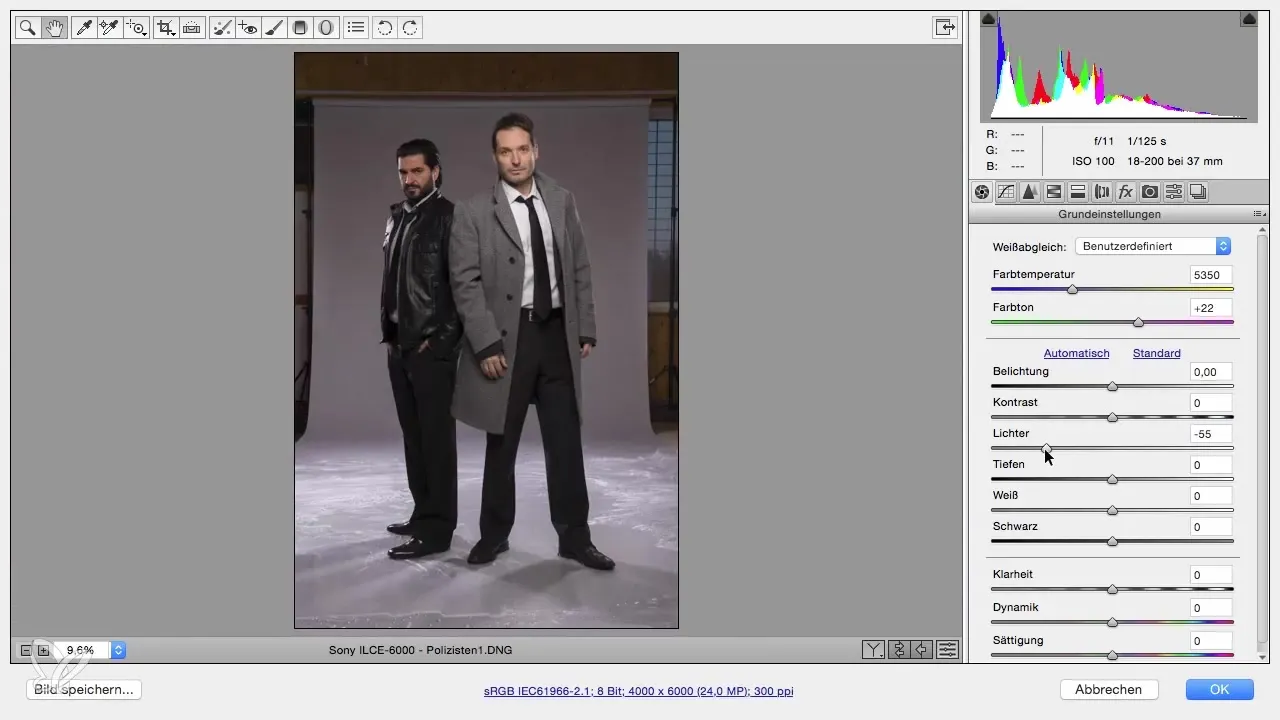The width and height of the screenshot is (1280, 720).
Task: Open the Camera Raw preferences dialog
Action: (355, 28)
